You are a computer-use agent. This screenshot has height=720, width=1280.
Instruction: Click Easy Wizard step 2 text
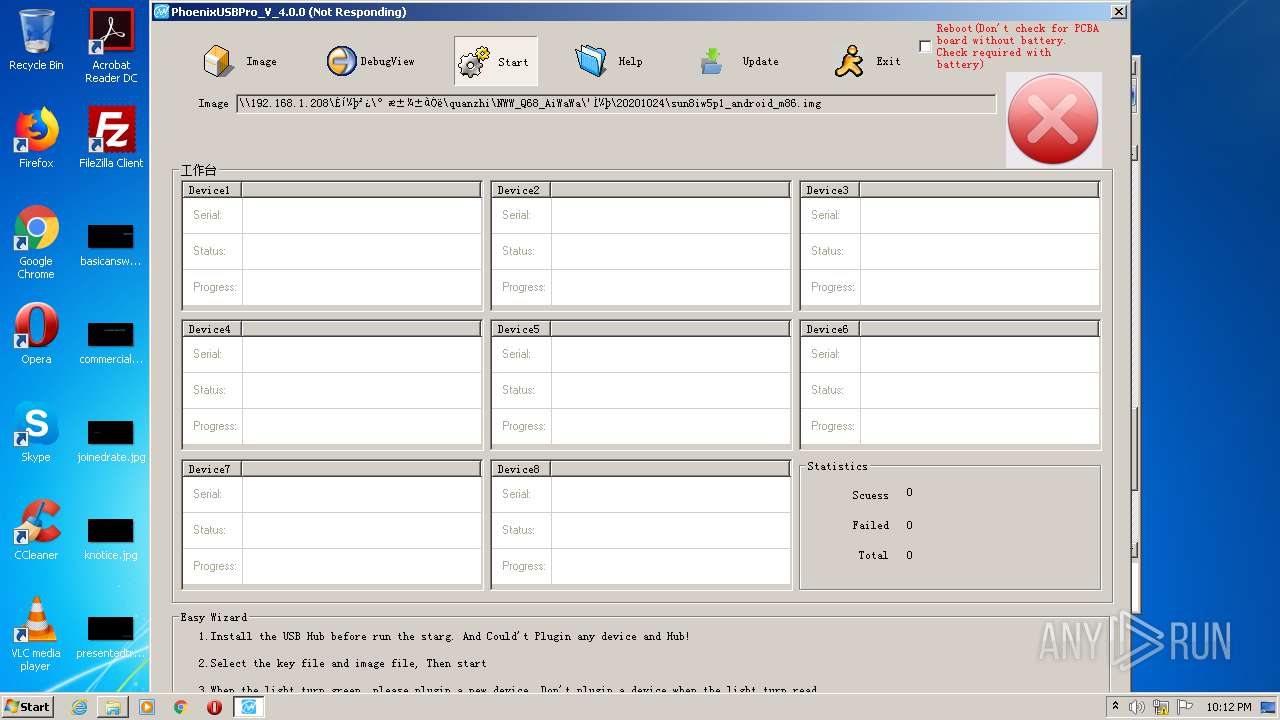click(342, 663)
